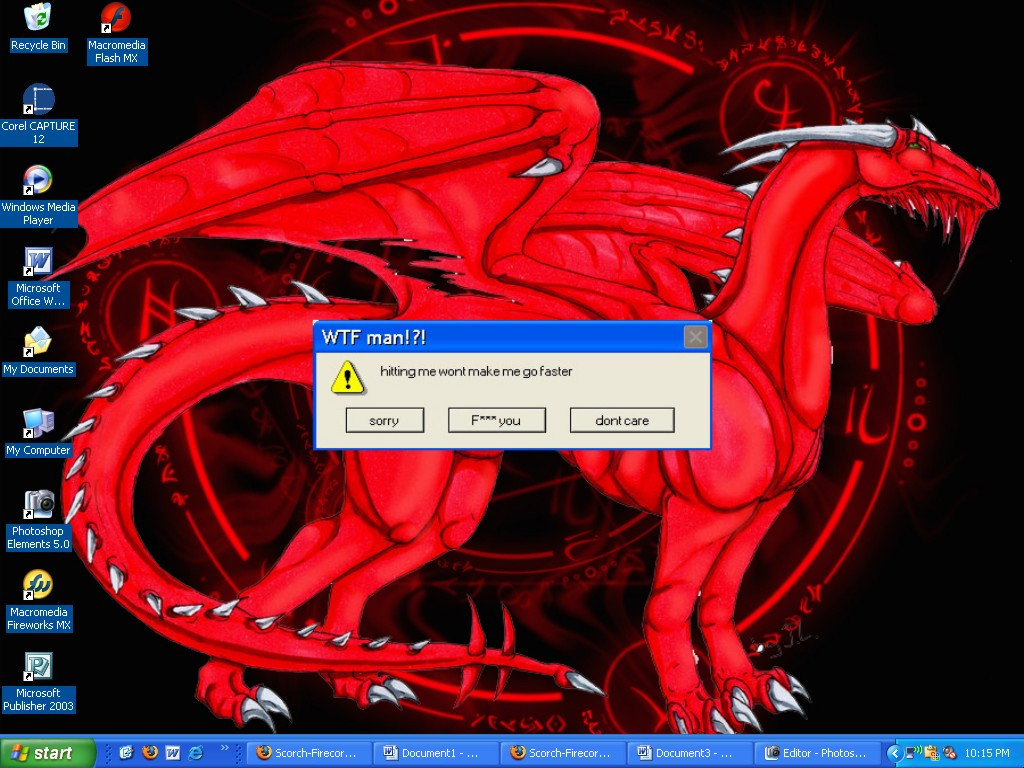1024x768 pixels.
Task: Click the muted volume tray icon
Action: click(x=950, y=753)
